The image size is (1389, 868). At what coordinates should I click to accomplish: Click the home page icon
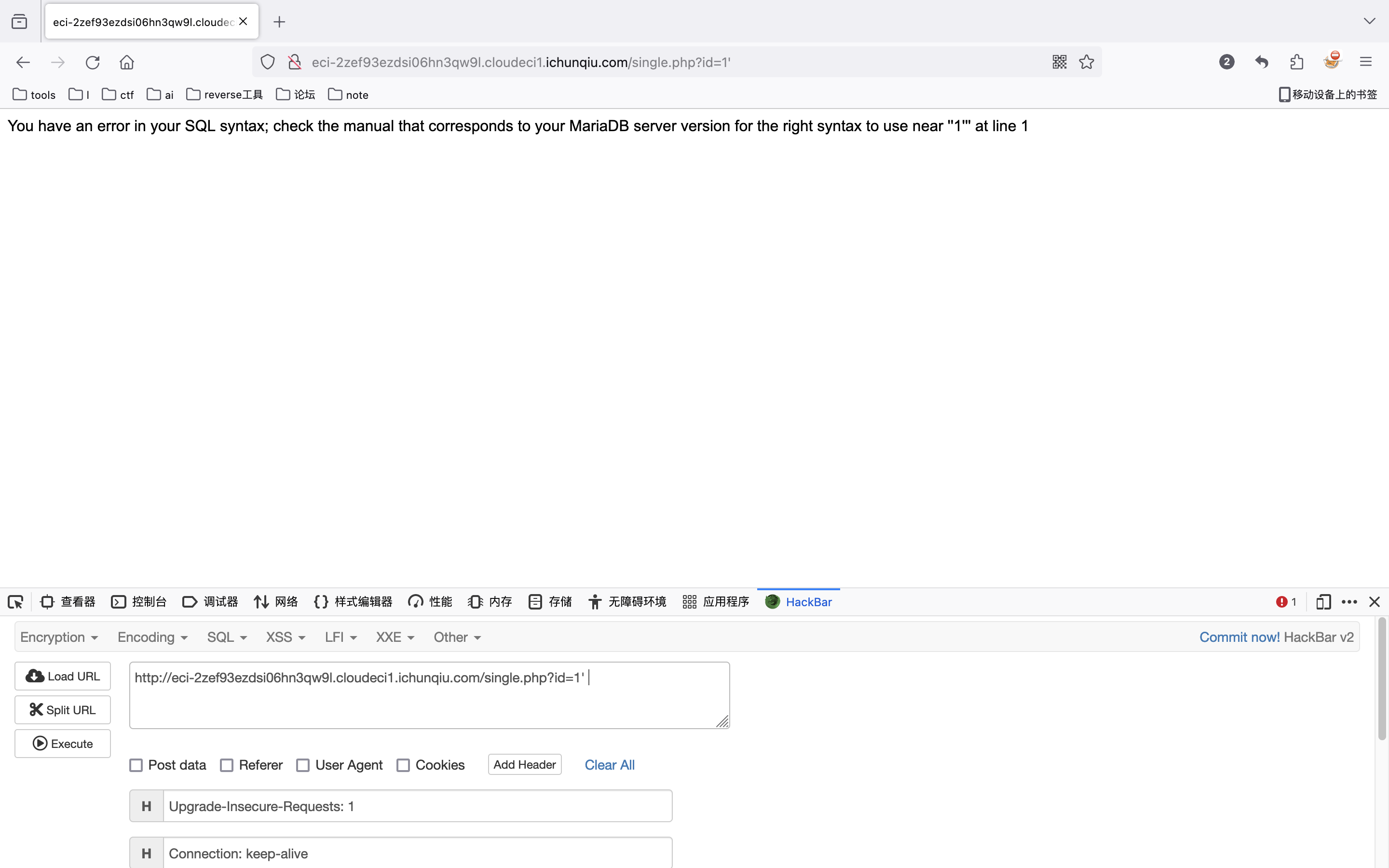127,62
